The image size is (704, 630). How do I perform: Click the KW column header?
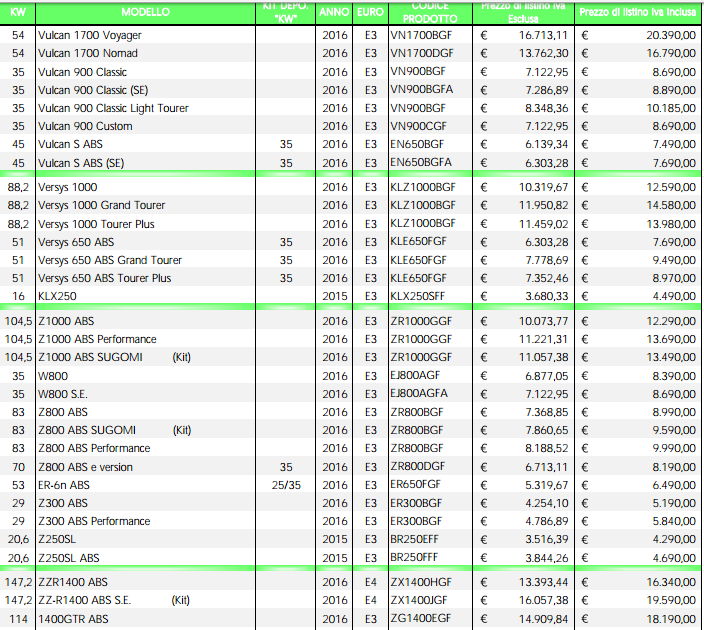click(x=18, y=13)
